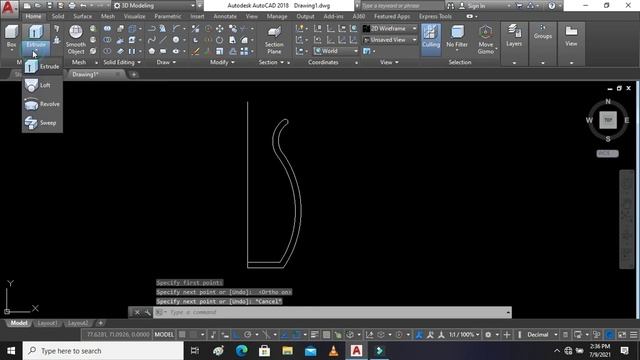This screenshot has width=640, height=360.
Task: Open the Section Plane tool
Action: coord(274,40)
